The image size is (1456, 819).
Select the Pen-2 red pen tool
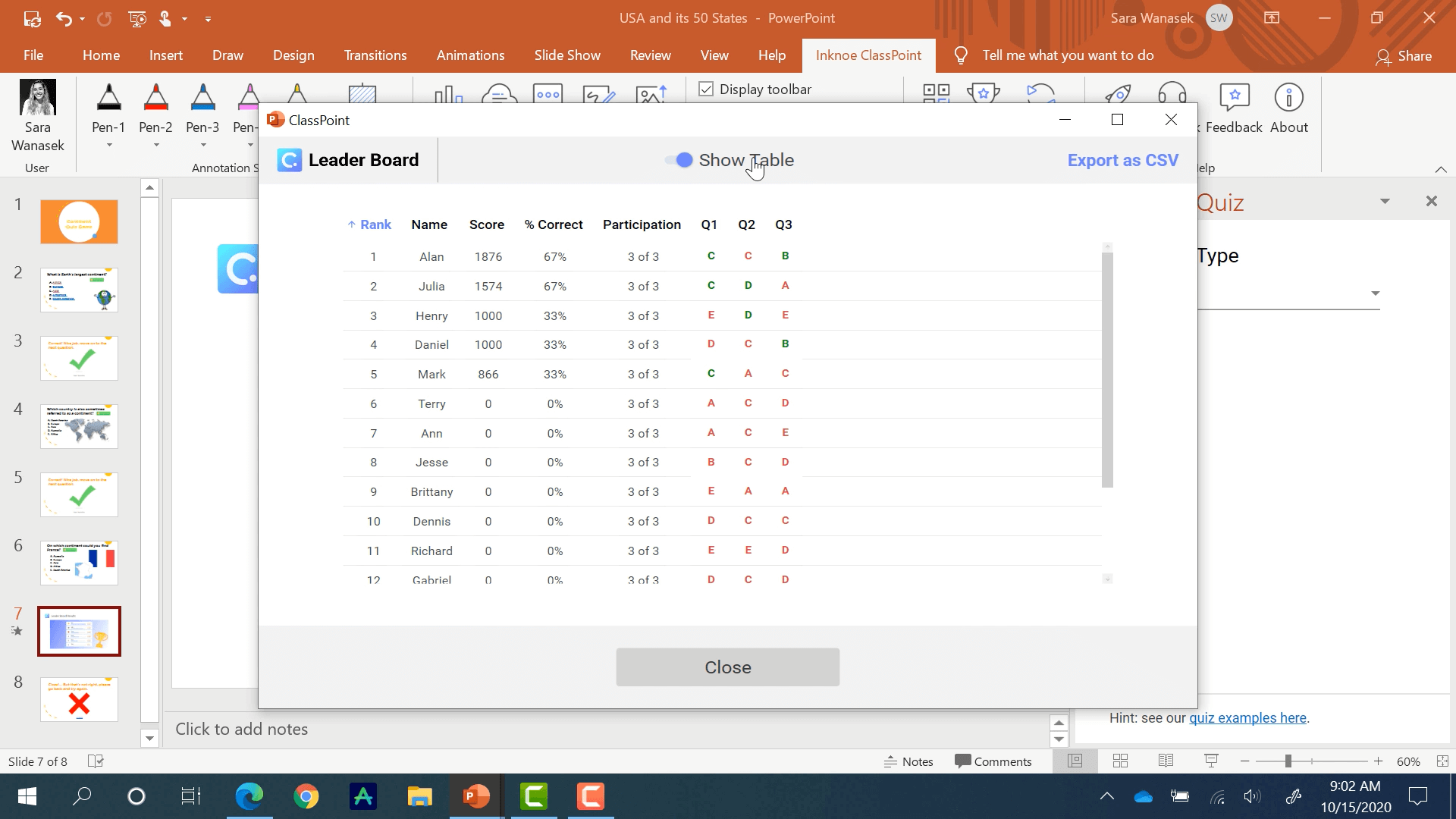tap(155, 99)
